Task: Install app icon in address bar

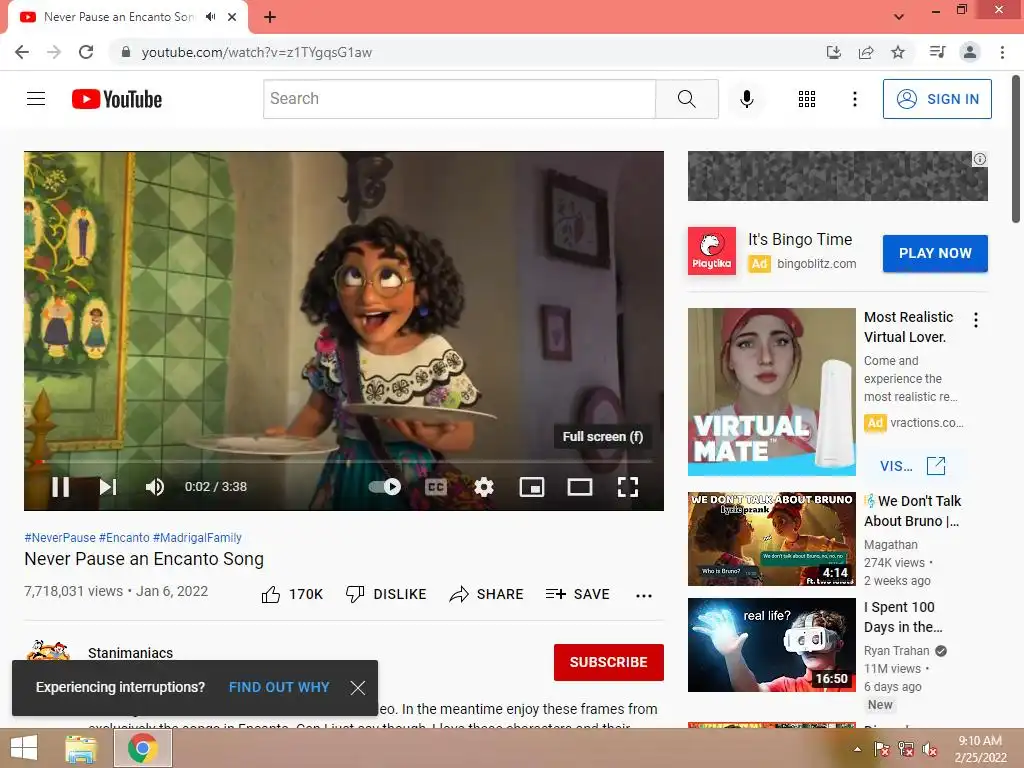Action: point(833,52)
